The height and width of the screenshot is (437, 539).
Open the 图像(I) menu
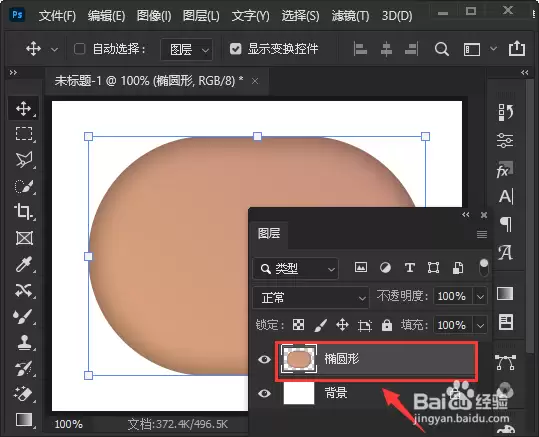click(x=154, y=15)
